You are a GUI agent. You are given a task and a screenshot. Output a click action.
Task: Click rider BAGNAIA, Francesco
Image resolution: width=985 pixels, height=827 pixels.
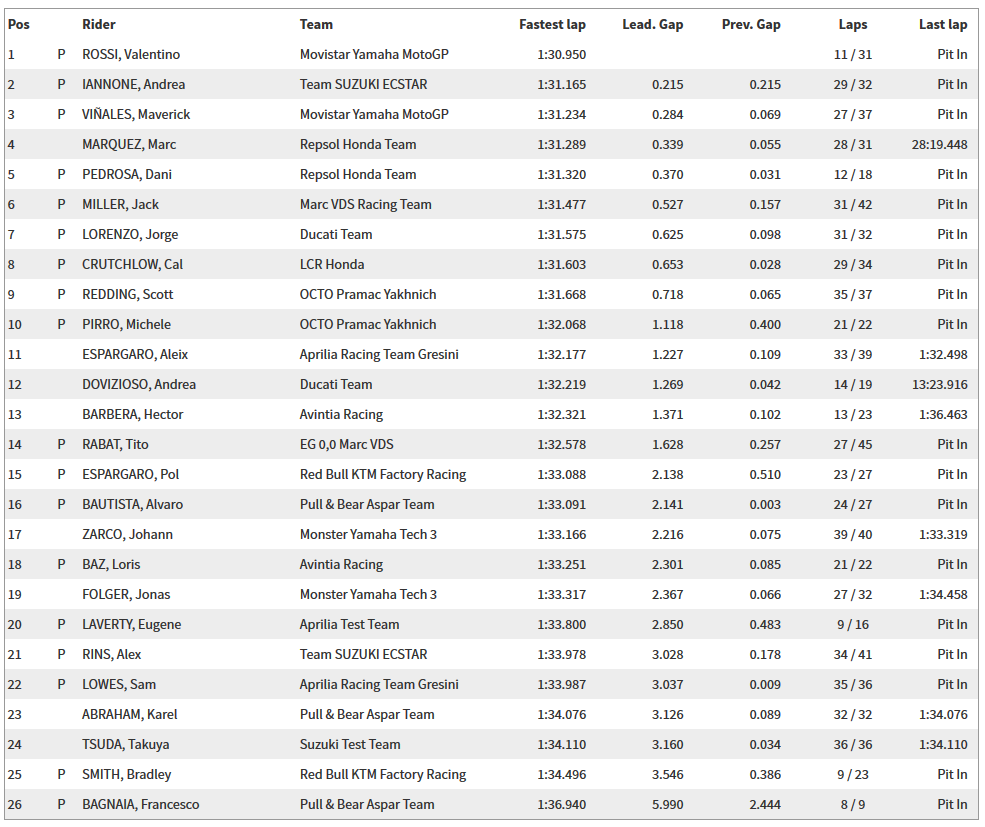pos(140,804)
